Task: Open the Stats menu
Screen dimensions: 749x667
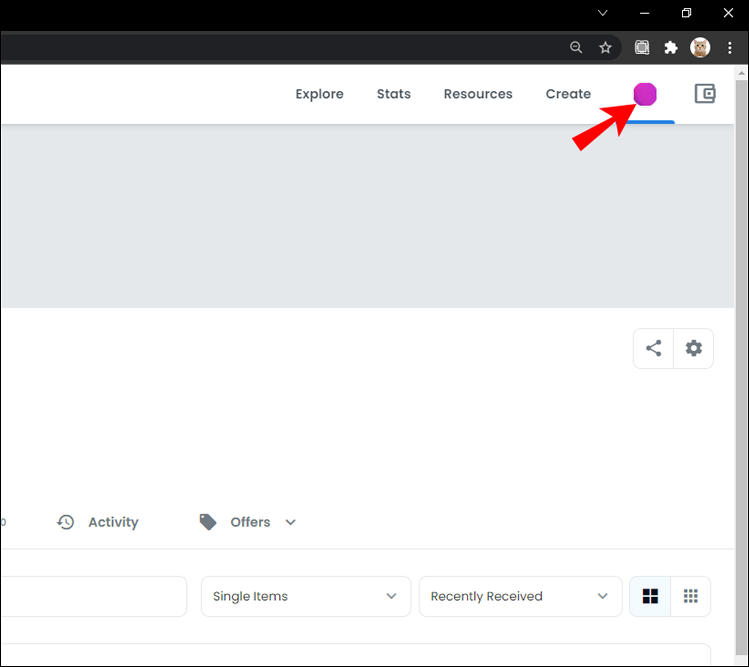Action: point(394,94)
